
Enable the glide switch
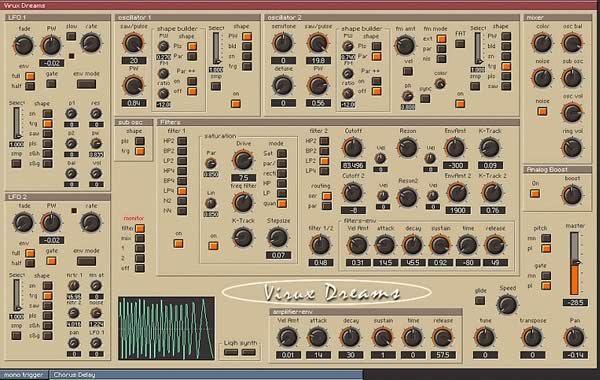480,300
